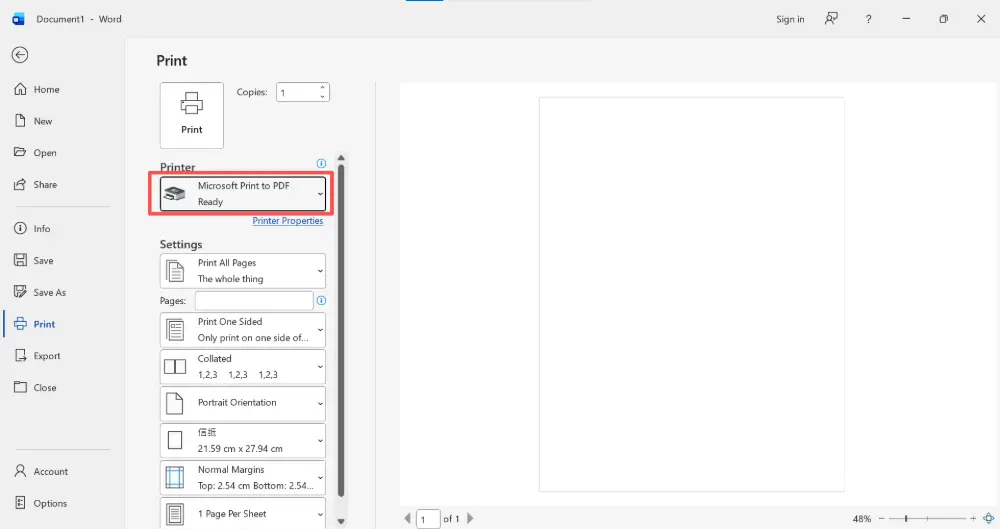The image size is (1000, 529).
Task: Open Export in the sidebar
Action: 38,356
